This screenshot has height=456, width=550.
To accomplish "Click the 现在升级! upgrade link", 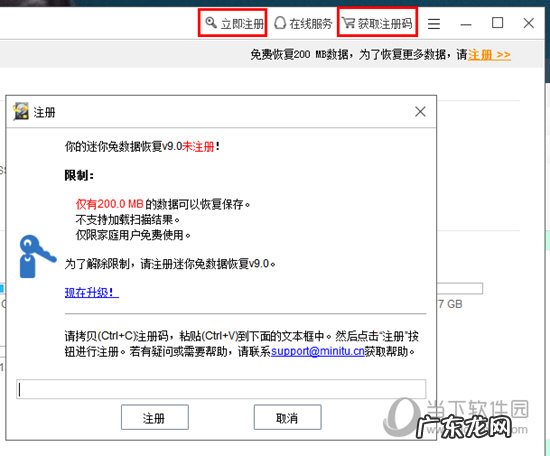I will click(92, 292).
